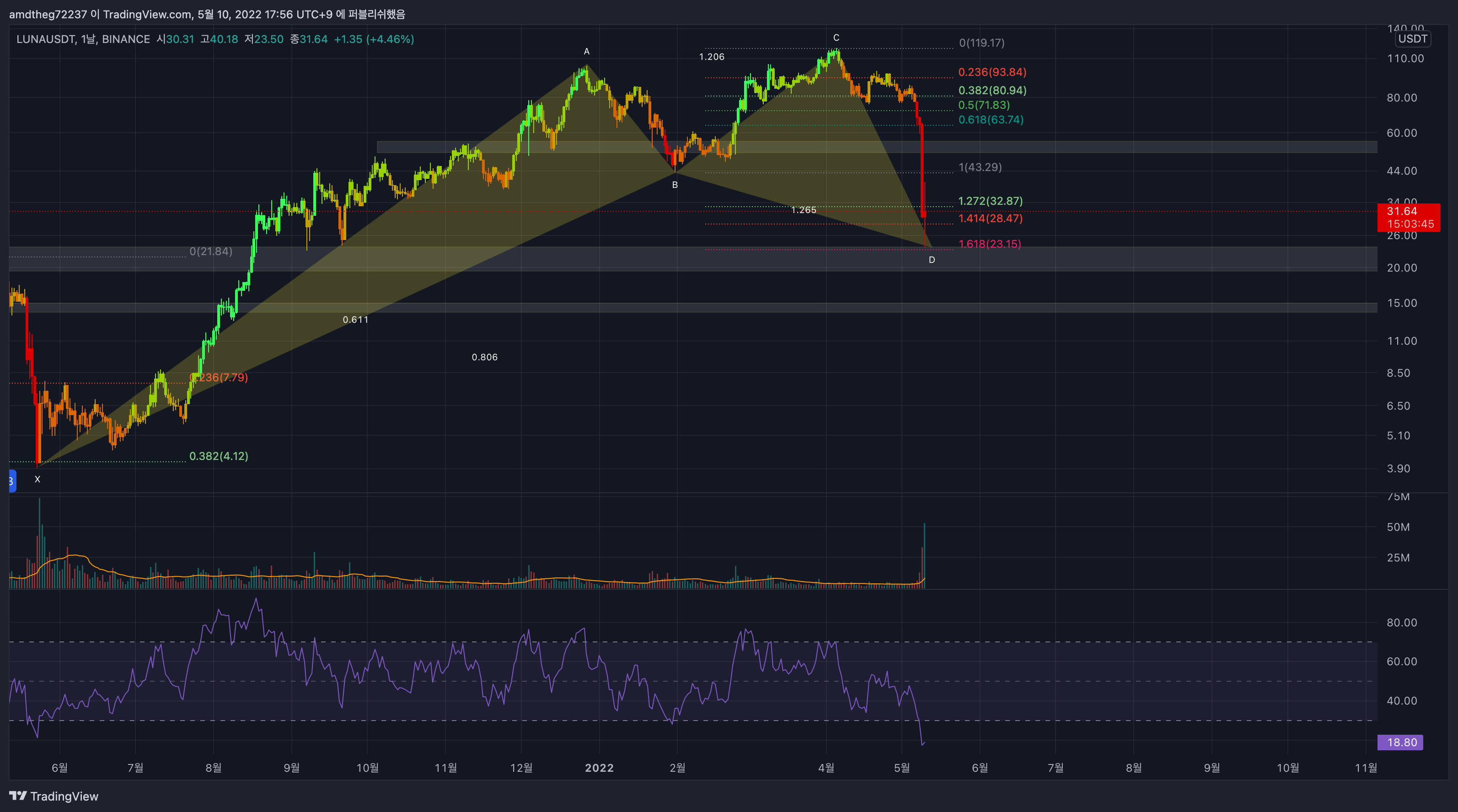This screenshot has height=812, width=1458.
Task: Click the partially cut-off blue badge on the left edge
Action: (x=12, y=481)
